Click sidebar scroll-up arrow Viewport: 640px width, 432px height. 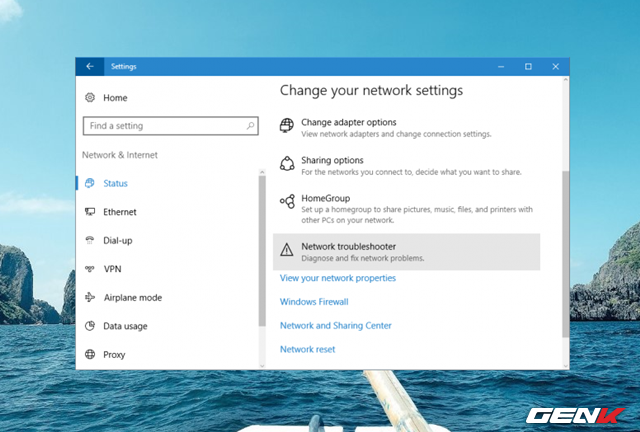click(262, 172)
